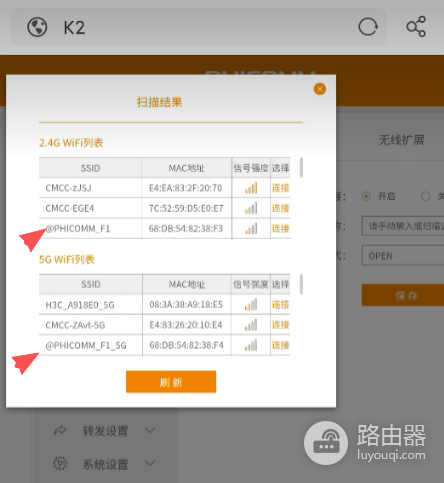Click the CMCC-zJSJ SSID cell
The image size is (444, 483).
(90, 188)
